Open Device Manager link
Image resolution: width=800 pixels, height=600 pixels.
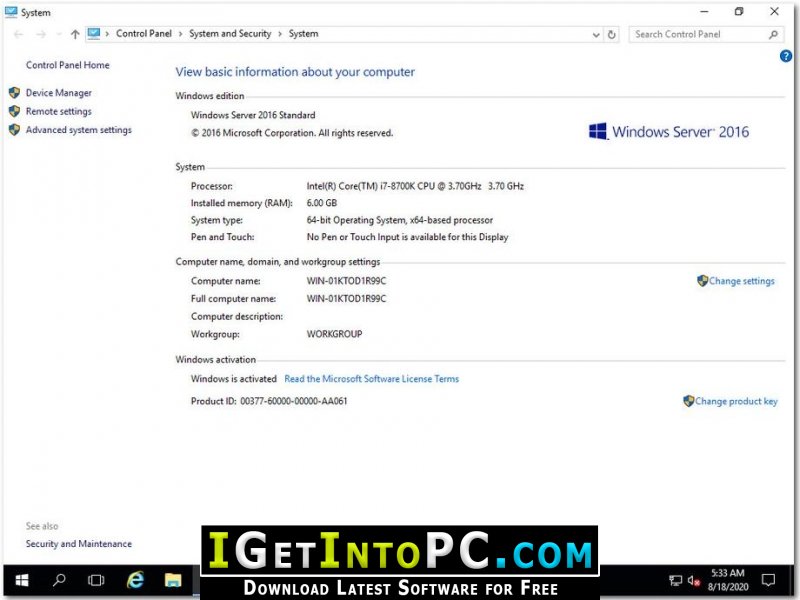59,93
